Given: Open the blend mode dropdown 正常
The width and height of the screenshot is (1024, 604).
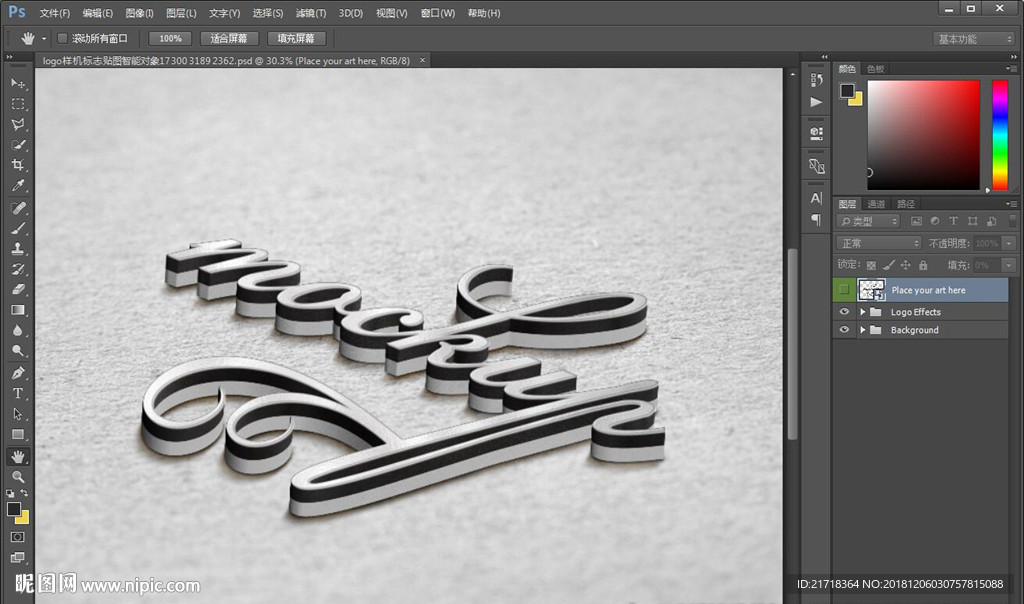Looking at the screenshot, I should point(879,243).
